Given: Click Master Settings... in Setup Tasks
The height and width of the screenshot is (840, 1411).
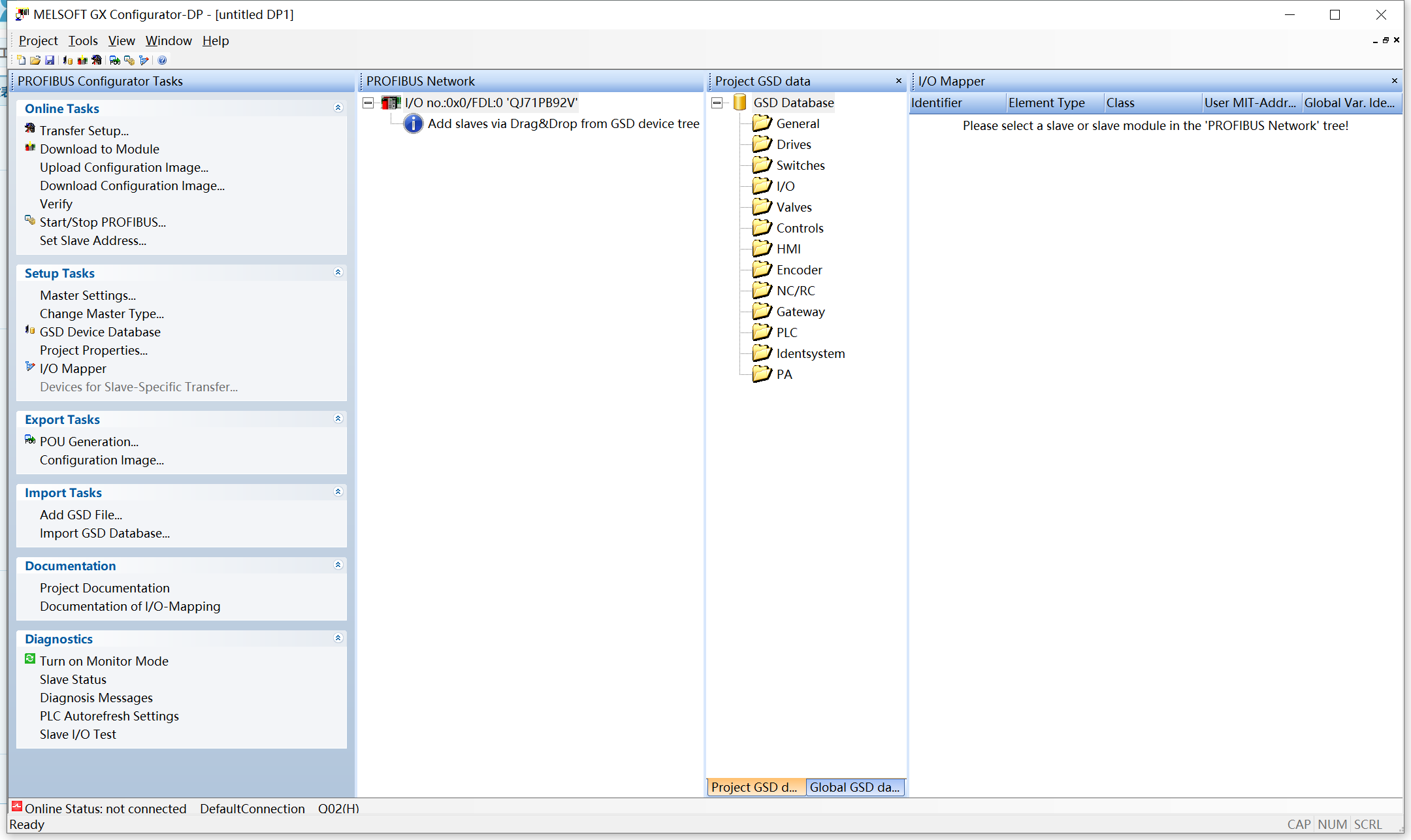Looking at the screenshot, I should pyautogui.click(x=88, y=295).
